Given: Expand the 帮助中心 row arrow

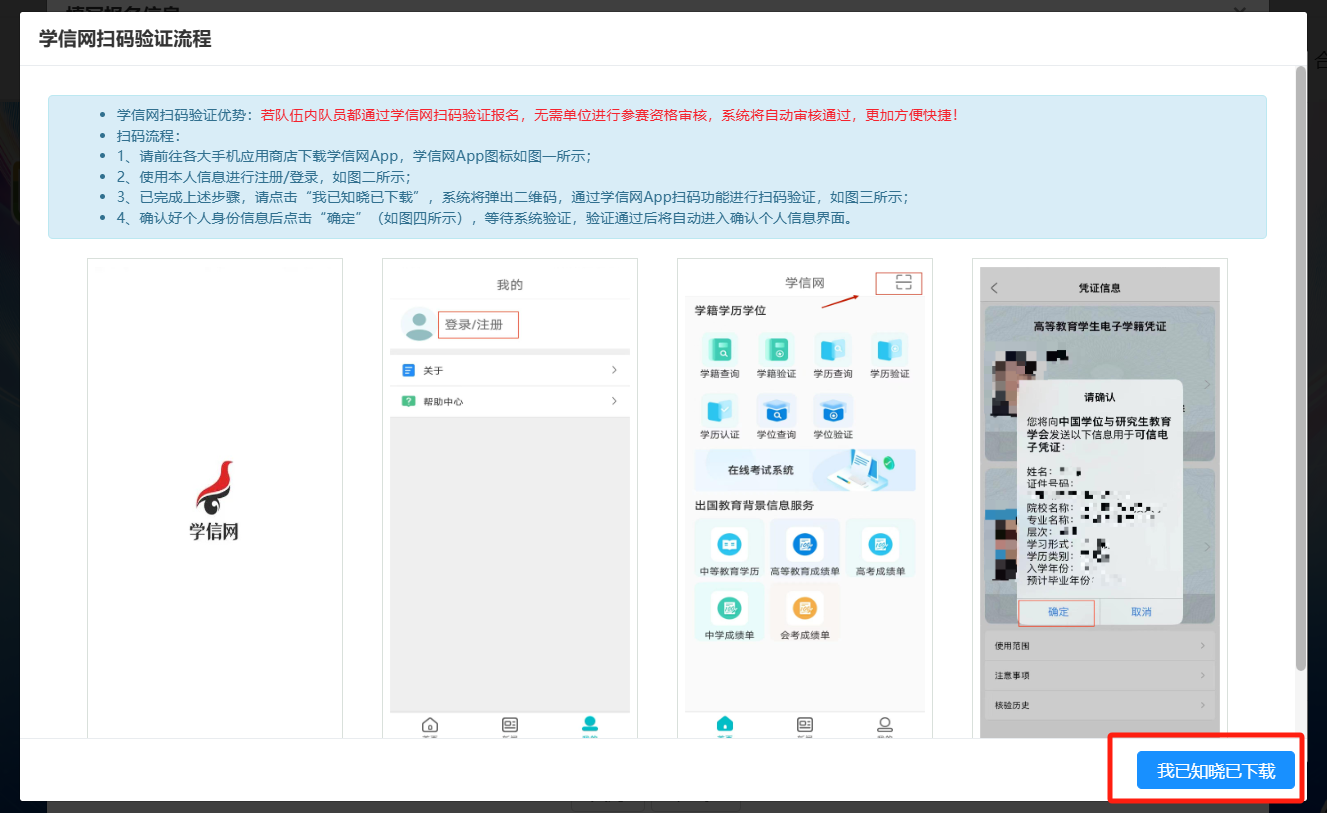Looking at the screenshot, I should (x=614, y=401).
